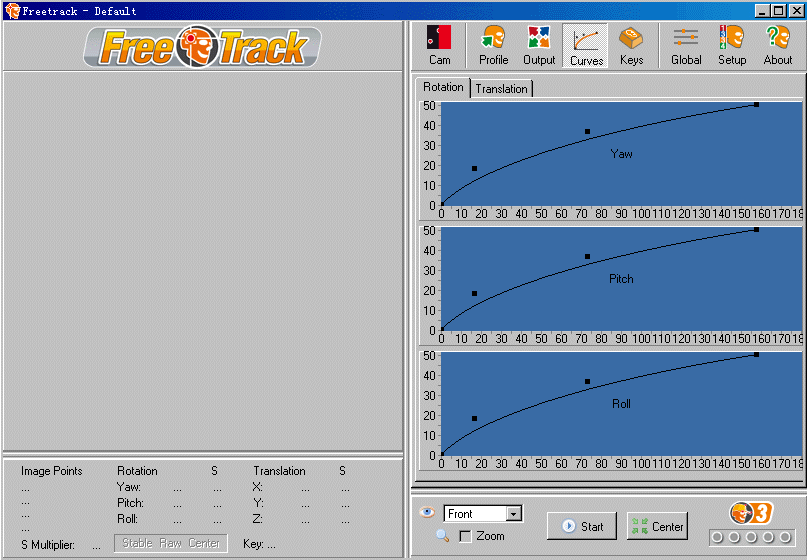Enable the Zoom checkbox

[465, 536]
